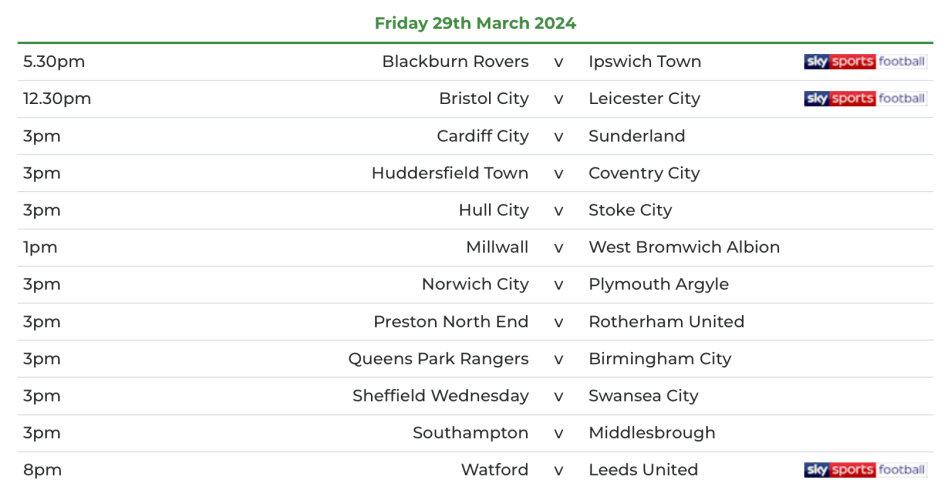Click Sky Sports logo for Bristol City match
The image size is (951, 500).
(865, 99)
